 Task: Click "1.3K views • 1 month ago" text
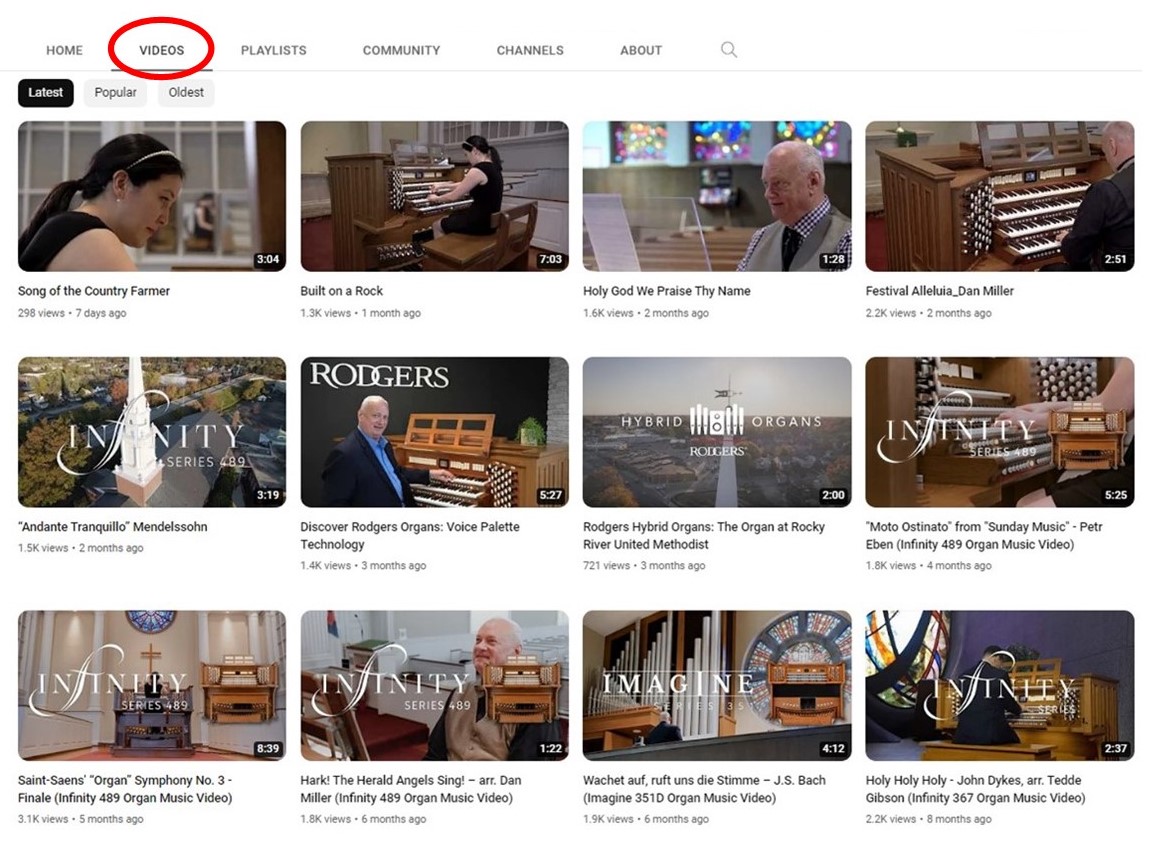[361, 313]
